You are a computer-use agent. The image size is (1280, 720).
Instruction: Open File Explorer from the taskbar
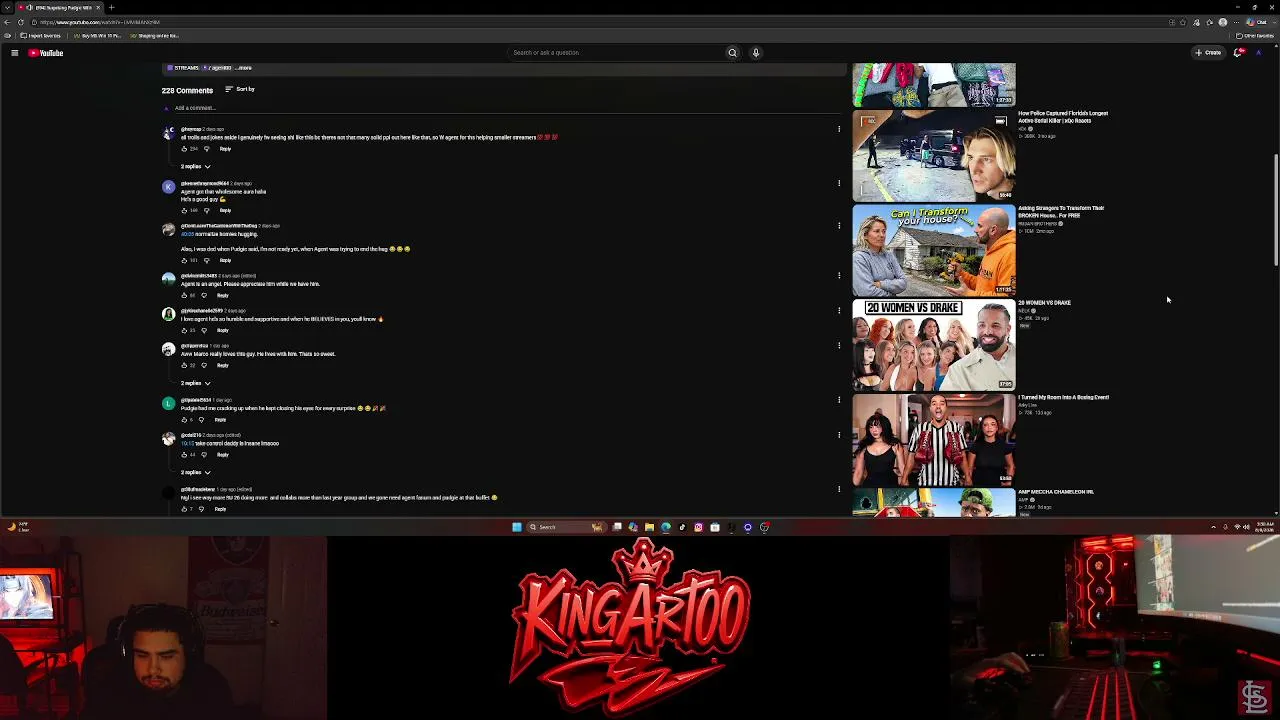[x=649, y=527]
